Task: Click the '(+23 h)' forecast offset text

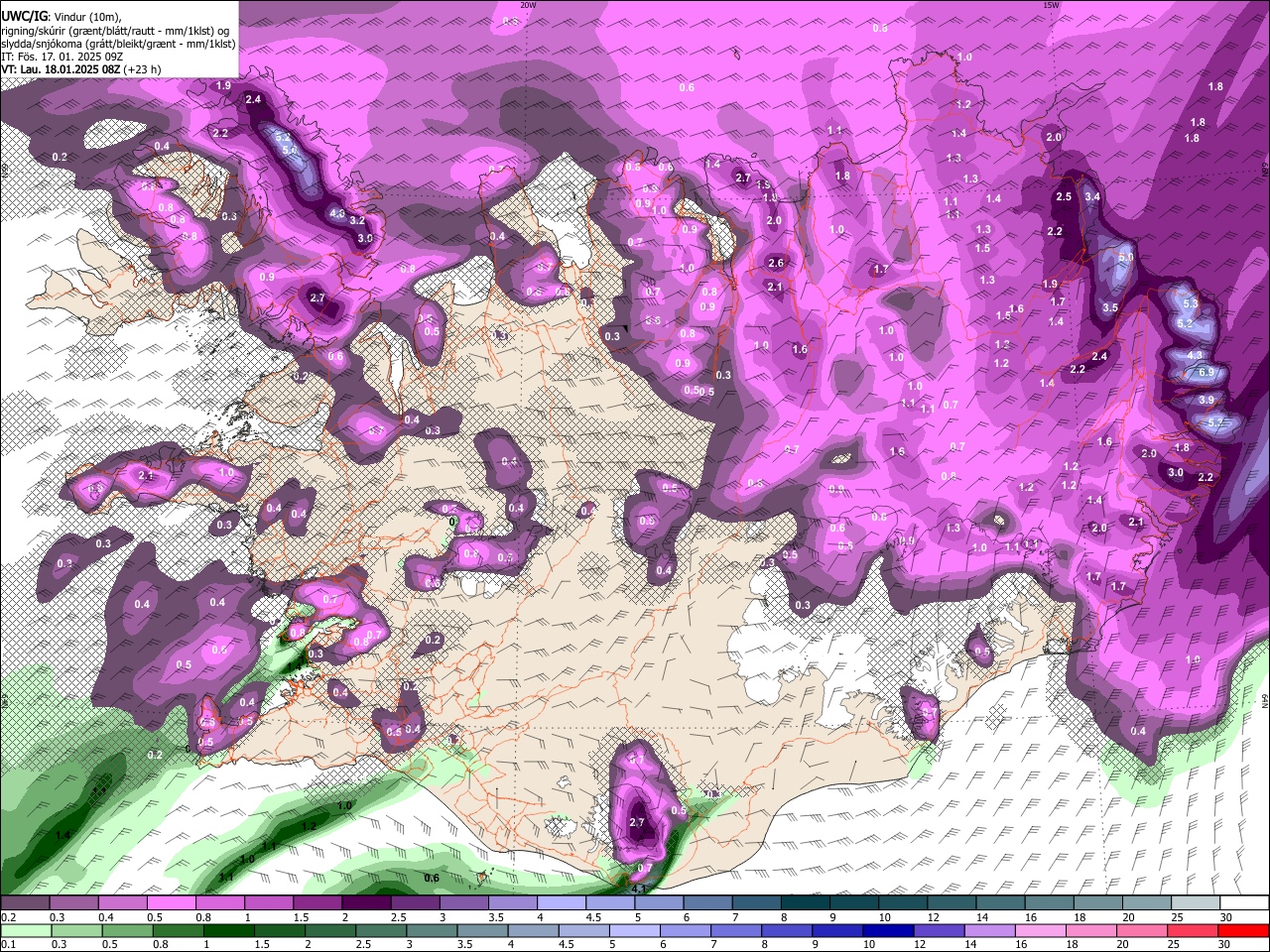Action: (142, 69)
